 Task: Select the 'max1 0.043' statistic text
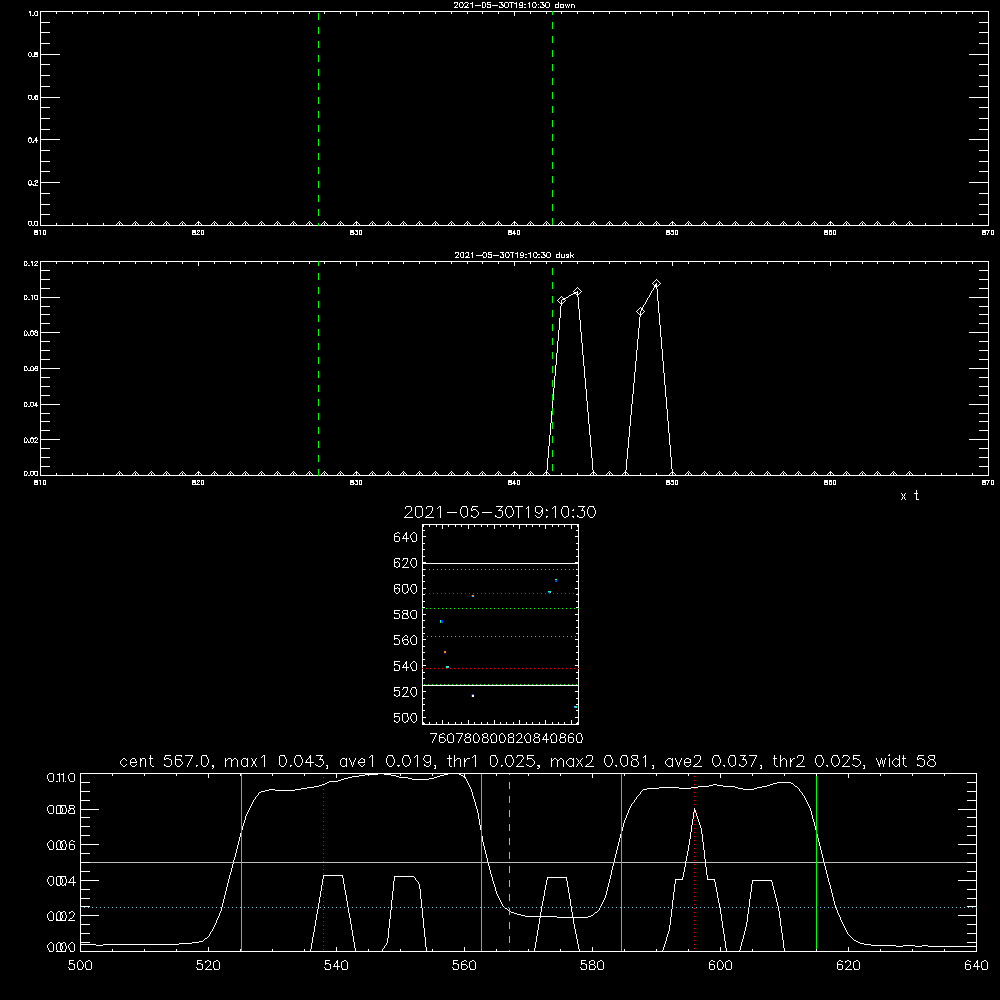tap(274, 761)
